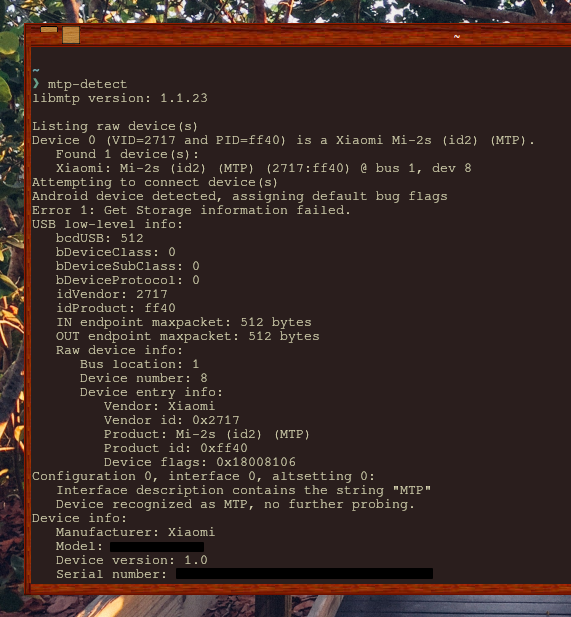The width and height of the screenshot is (571, 617).
Task: Click the mtp-detect command text
Action: pyautogui.click(x=87, y=84)
